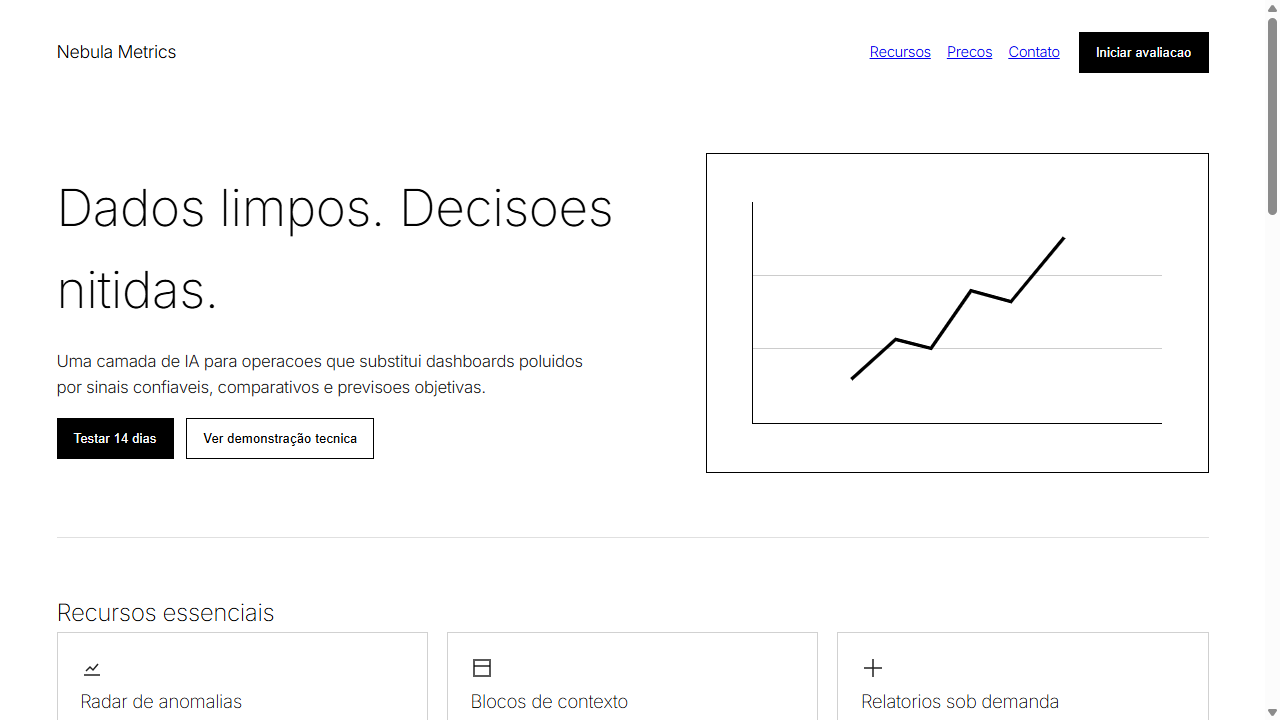Click the line-chart icon above Radar de anomalias

[x=92, y=668]
